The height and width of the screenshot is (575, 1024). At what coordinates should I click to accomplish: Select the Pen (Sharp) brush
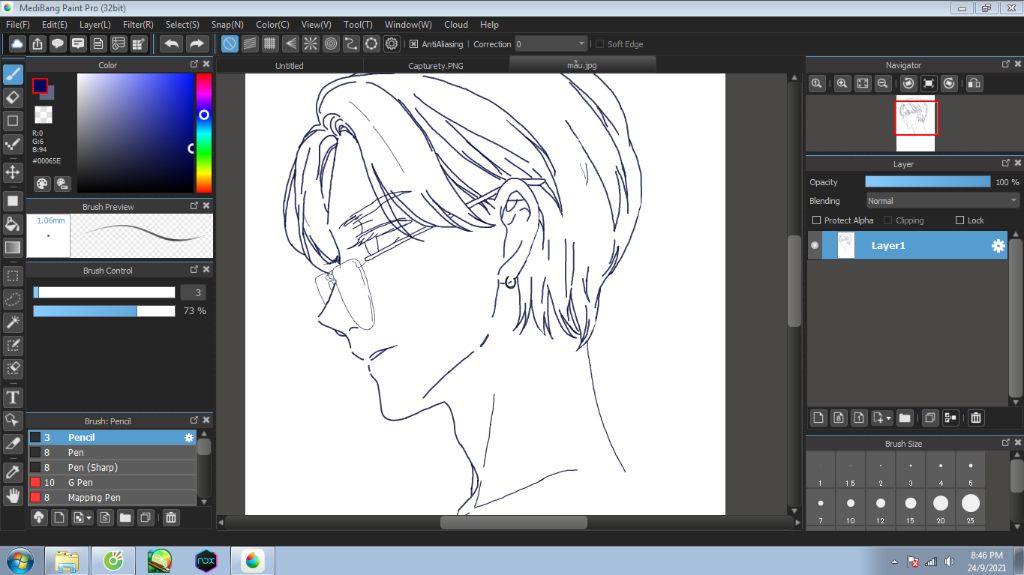112,467
